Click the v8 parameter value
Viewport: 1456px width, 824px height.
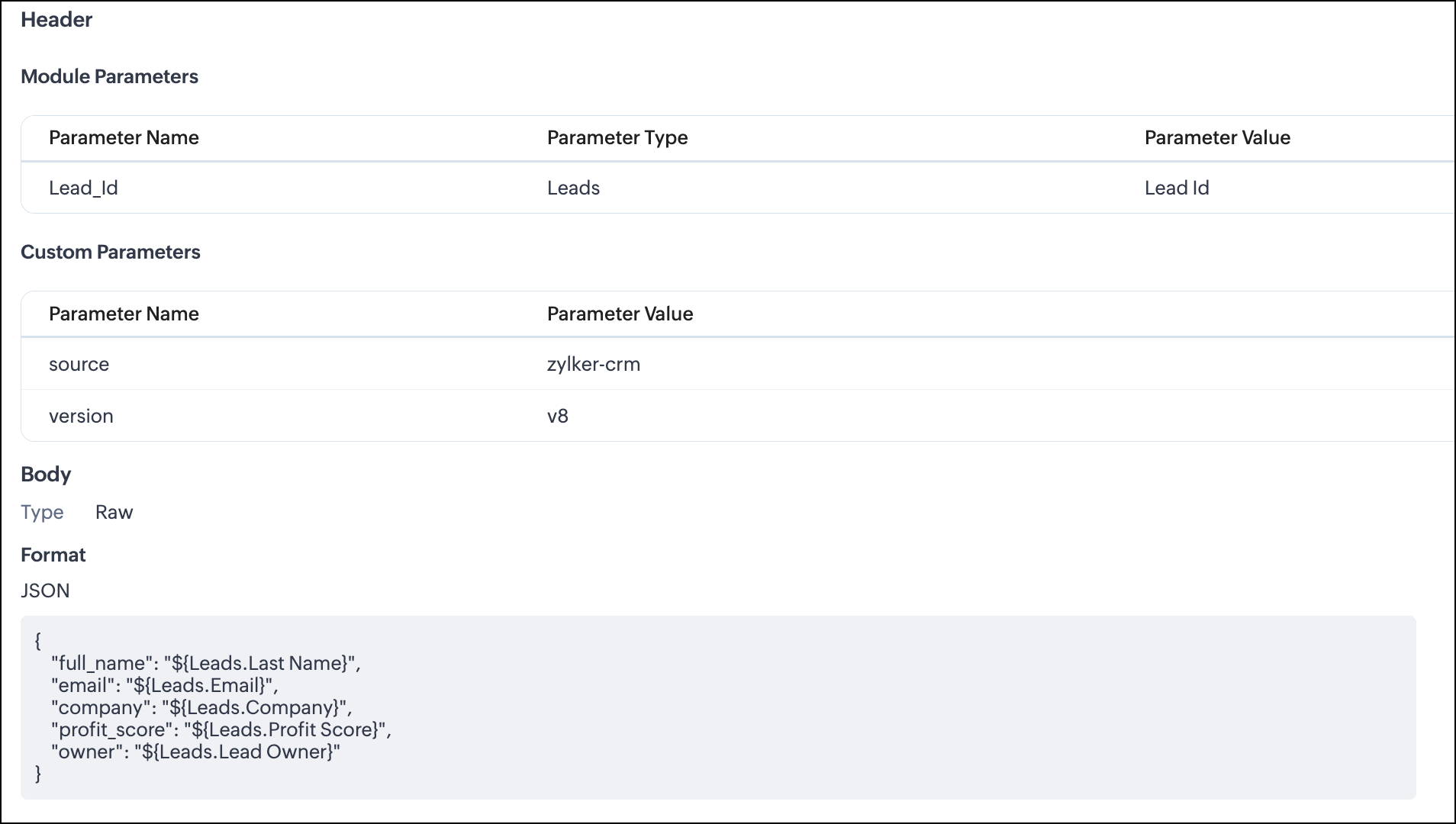557,416
